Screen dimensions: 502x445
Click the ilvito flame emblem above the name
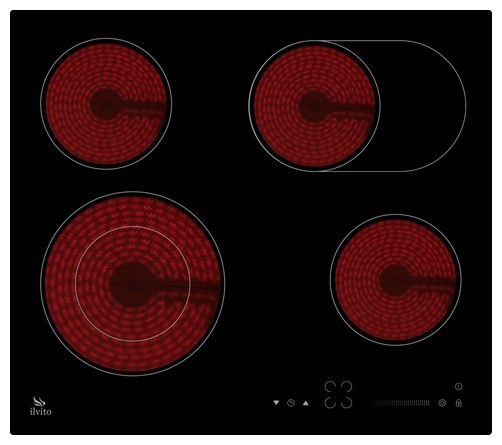pos(39,401)
